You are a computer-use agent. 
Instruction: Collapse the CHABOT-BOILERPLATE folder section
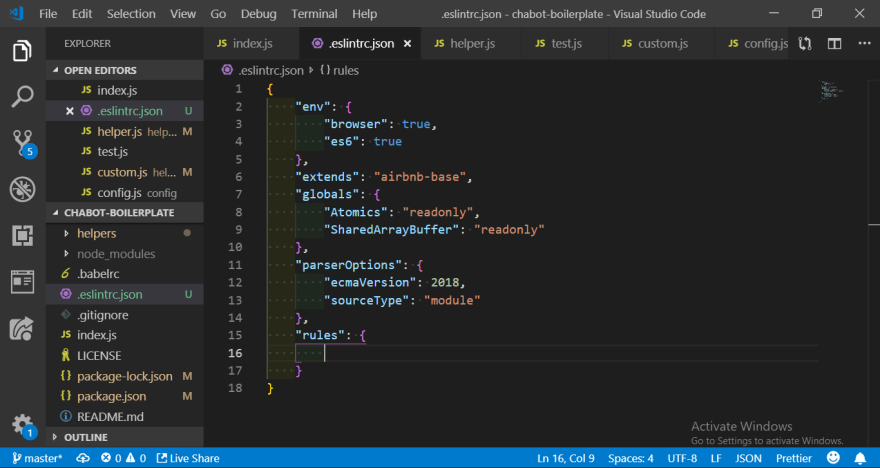click(125, 213)
